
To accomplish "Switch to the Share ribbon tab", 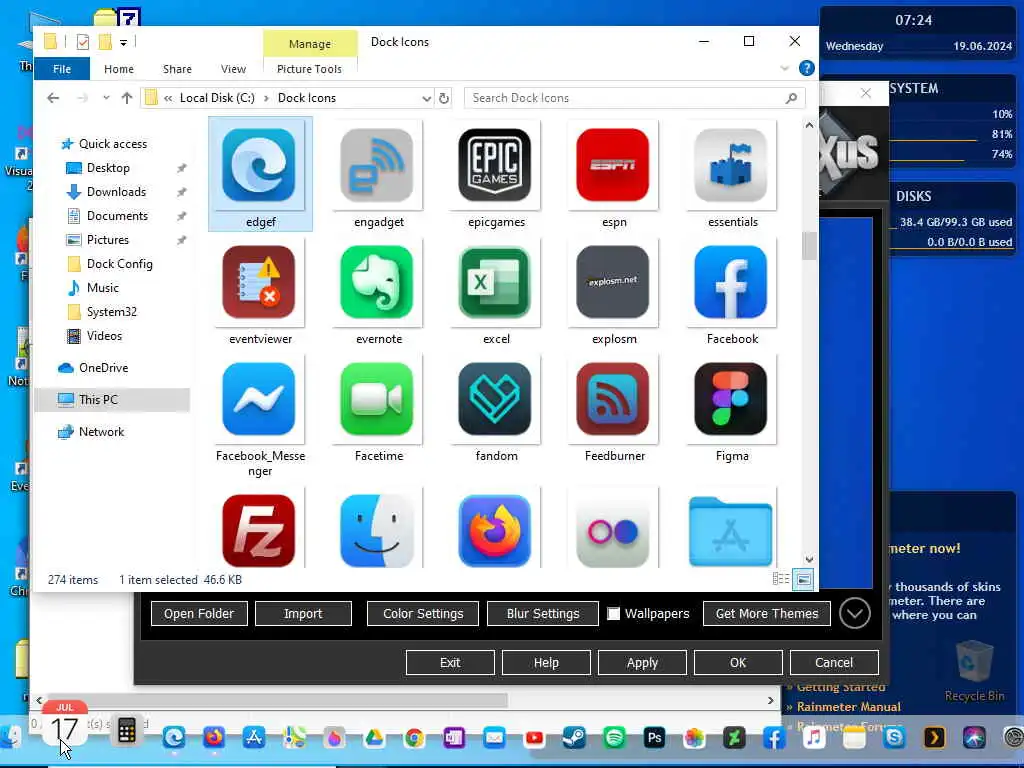I will [177, 69].
